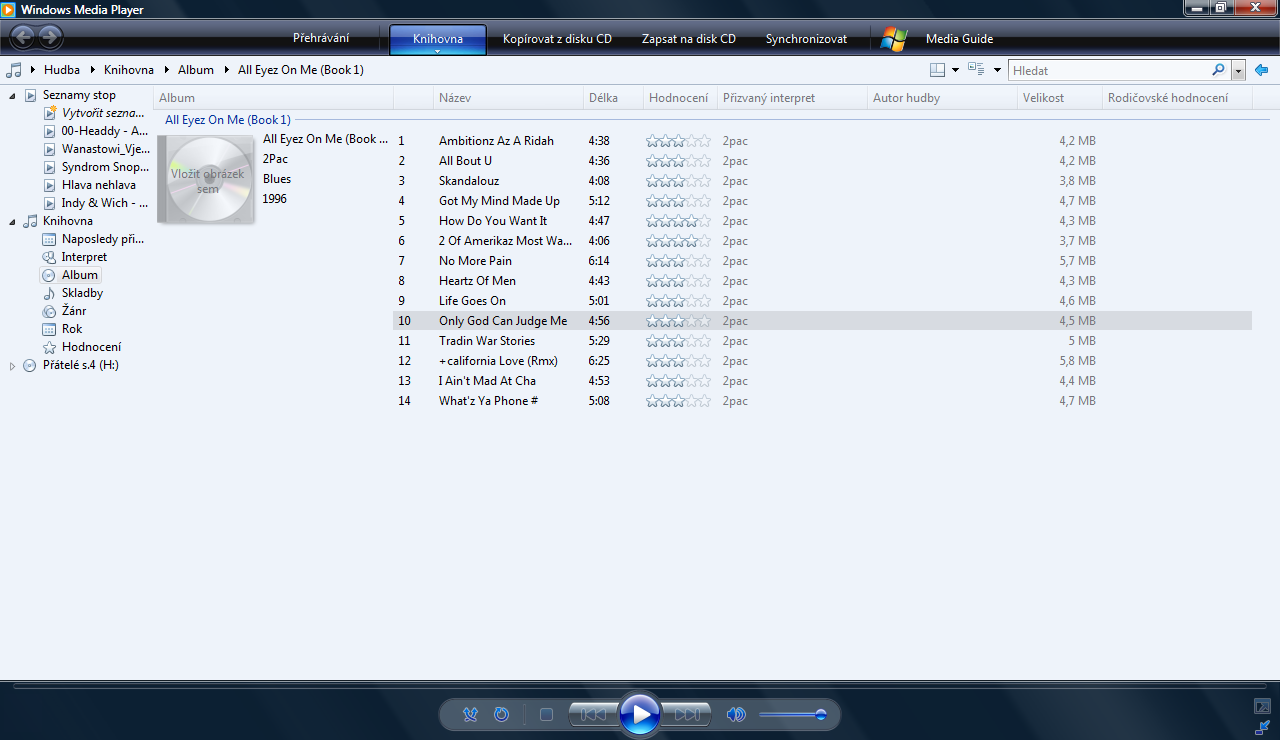Sort by the Rodičovské hodnocení column header
Viewport: 1280px width, 740px height.
coord(1177,98)
